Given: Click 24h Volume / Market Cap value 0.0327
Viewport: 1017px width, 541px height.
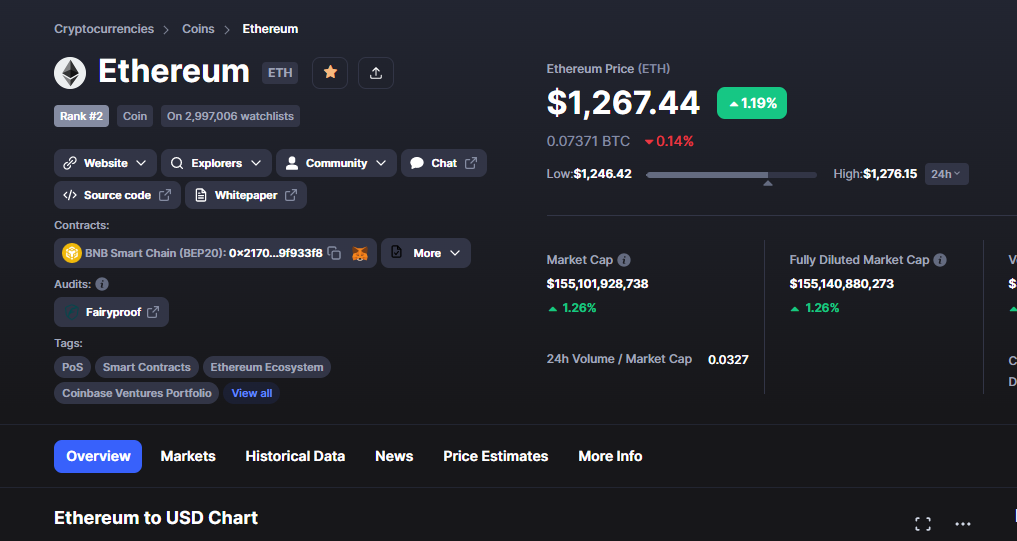Looking at the screenshot, I should click(x=728, y=359).
